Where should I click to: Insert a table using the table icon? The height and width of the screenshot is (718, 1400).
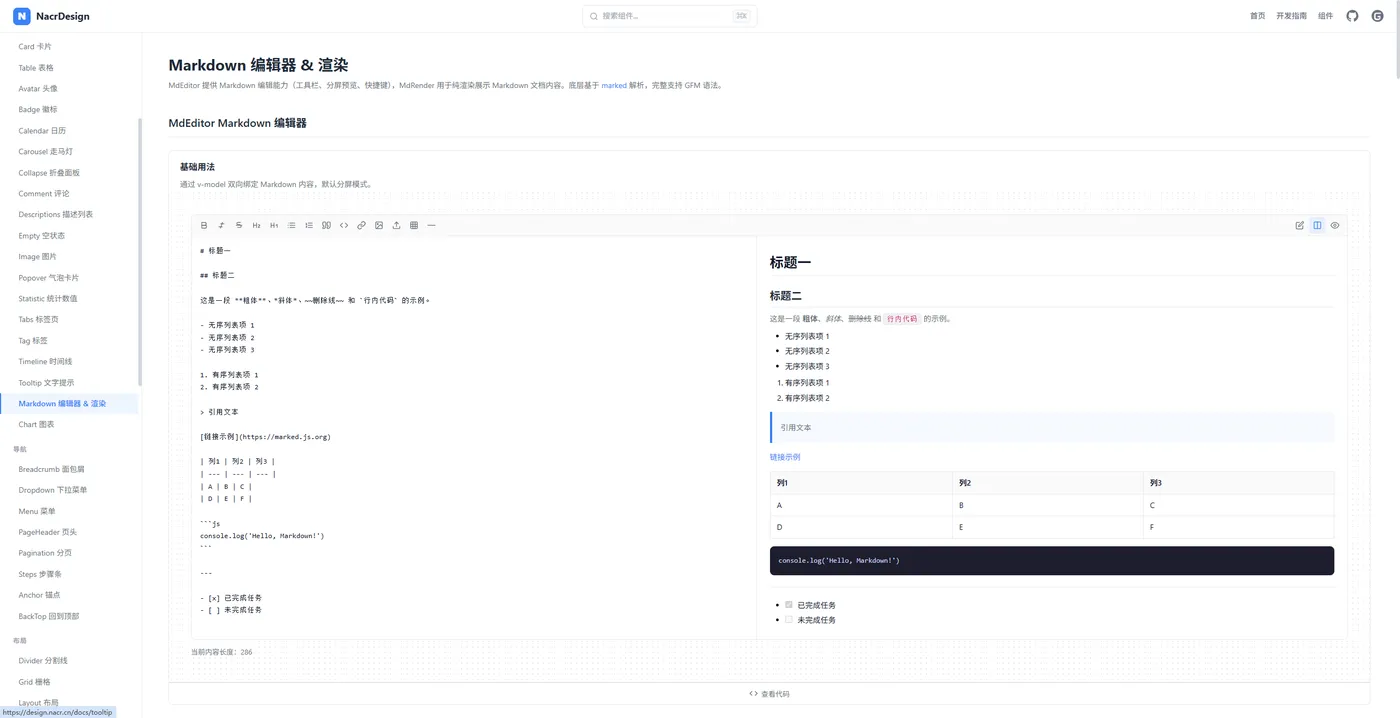click(414, 225)
